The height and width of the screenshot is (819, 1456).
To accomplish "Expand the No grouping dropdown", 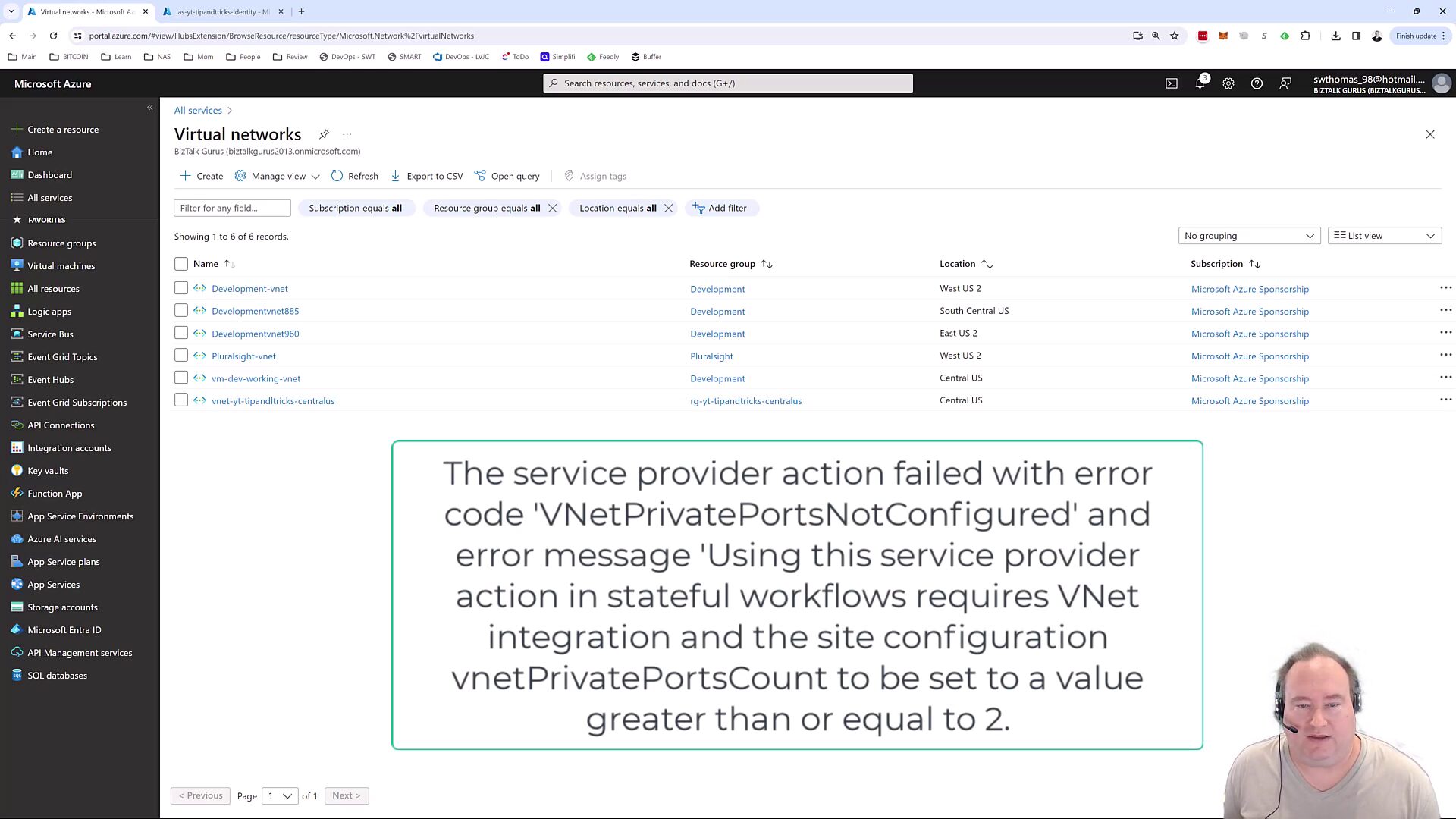I will point(1249,236).
